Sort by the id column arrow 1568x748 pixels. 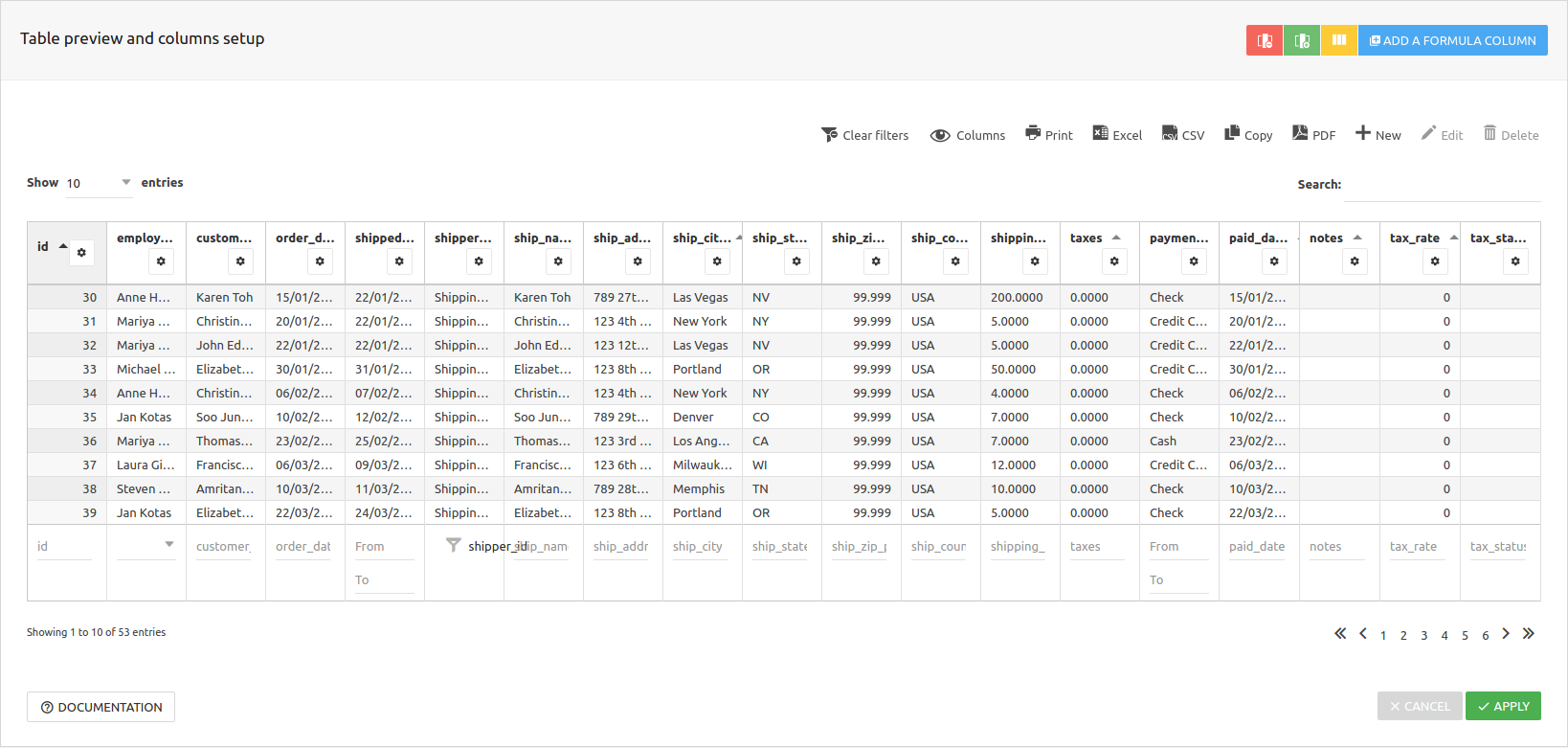pos(63,246)
